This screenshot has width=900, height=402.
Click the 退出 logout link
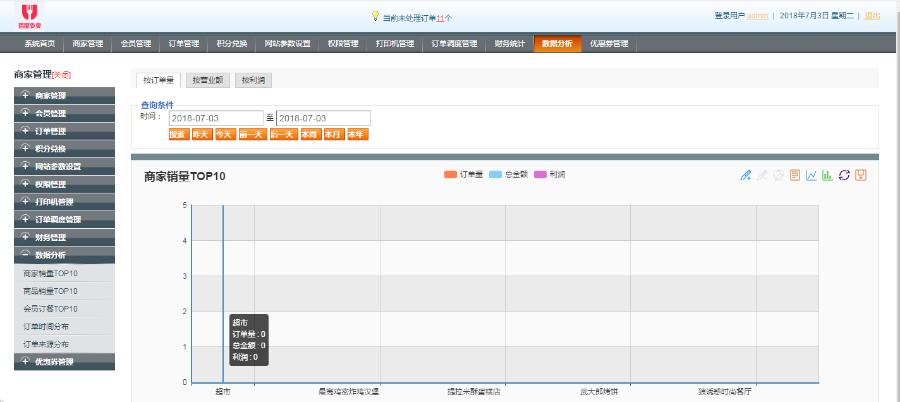point(872,16)
